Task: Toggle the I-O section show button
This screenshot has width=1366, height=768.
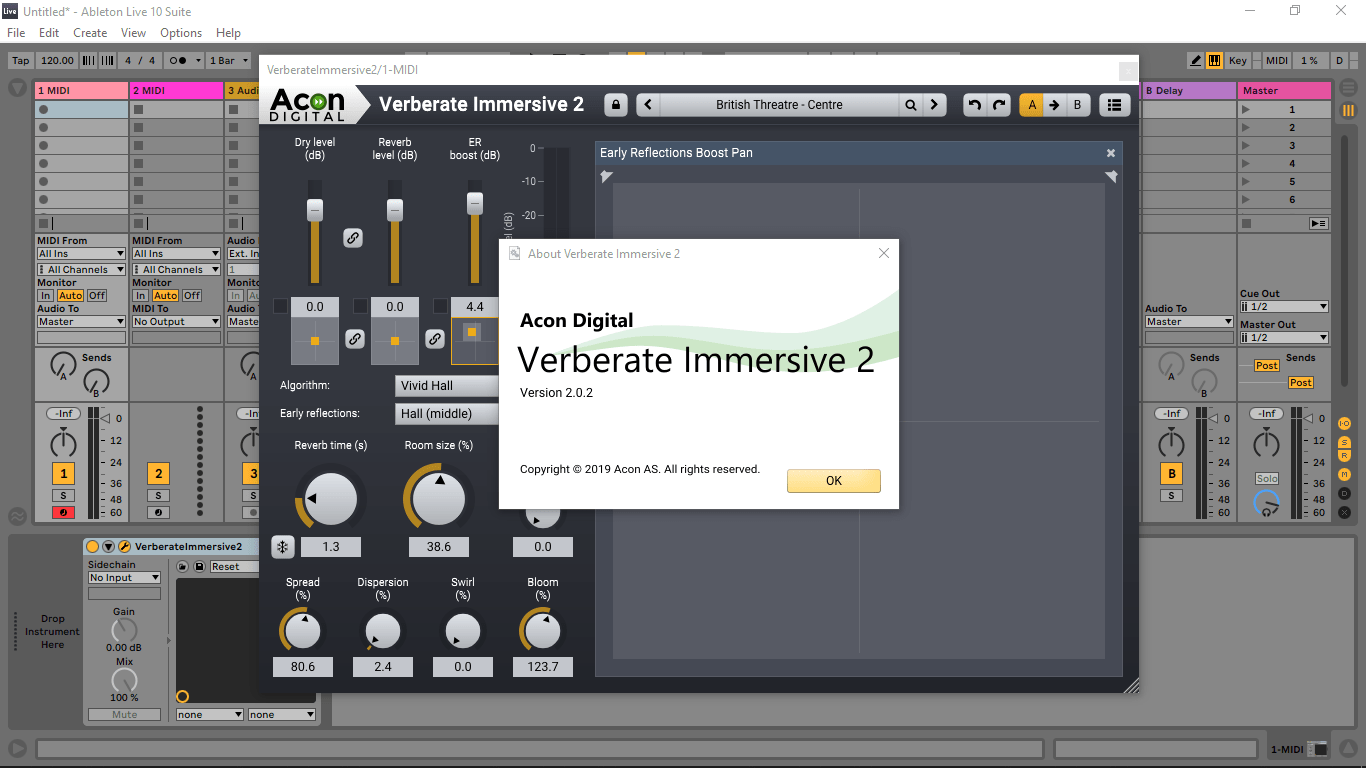Action: point(1344,424)
